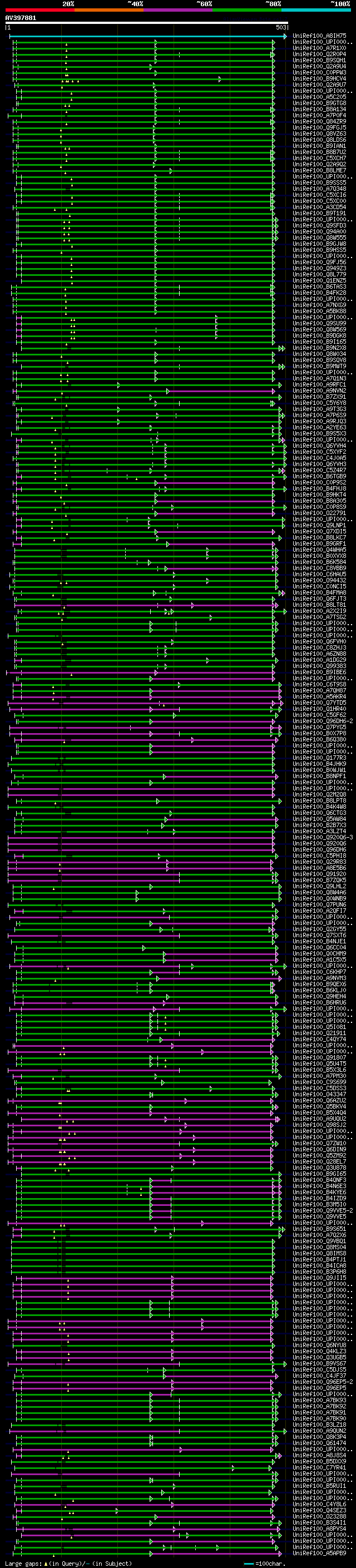Click the UniRef100_Q9SU99 hit
This screenshot has width=356, height=1568.
[319, 323]
